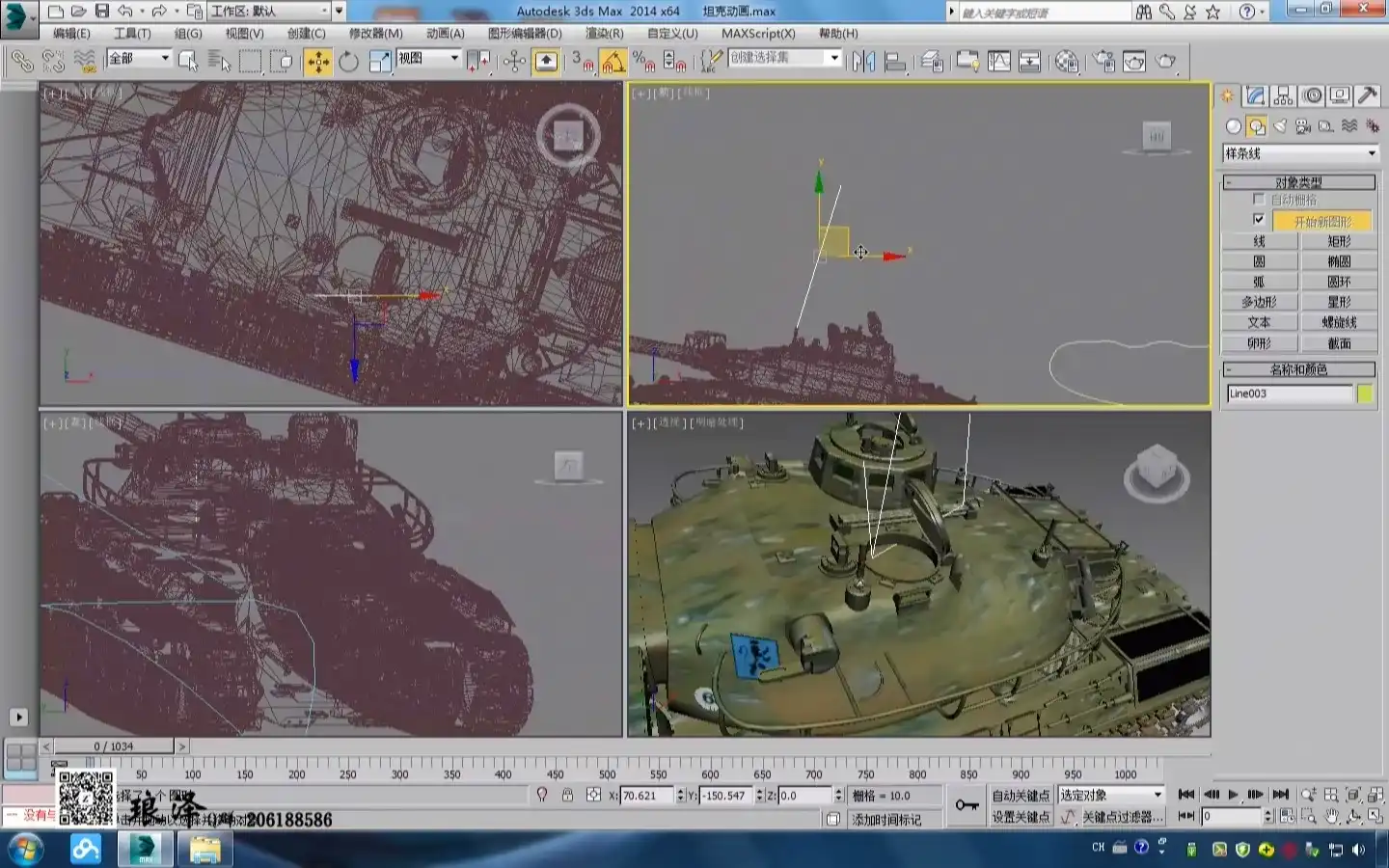The image size is (1389, 868).
Task: Open the 渲染 menu
Action: [606, 34]
